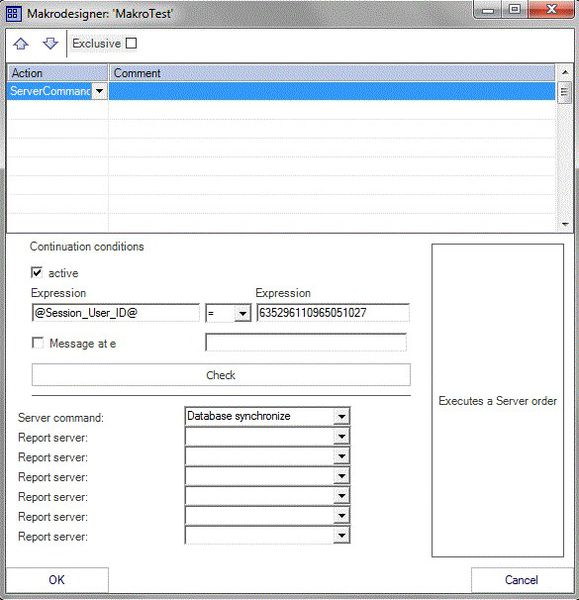Click the move down arrow icon

click(51, 44)
